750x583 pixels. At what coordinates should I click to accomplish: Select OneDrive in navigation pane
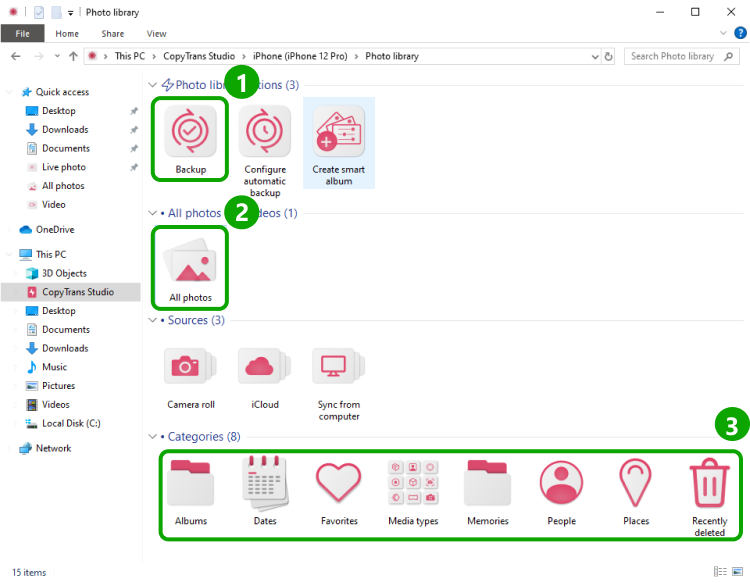(x=55, y=230)
